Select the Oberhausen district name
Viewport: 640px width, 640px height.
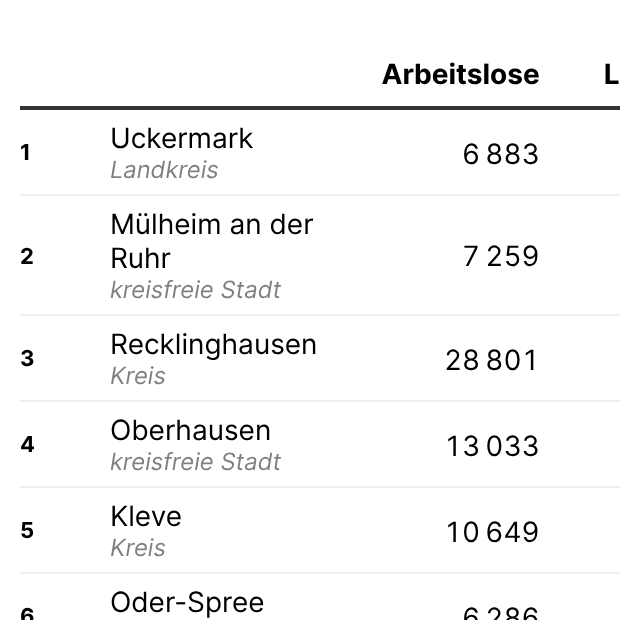pos(191,431)
